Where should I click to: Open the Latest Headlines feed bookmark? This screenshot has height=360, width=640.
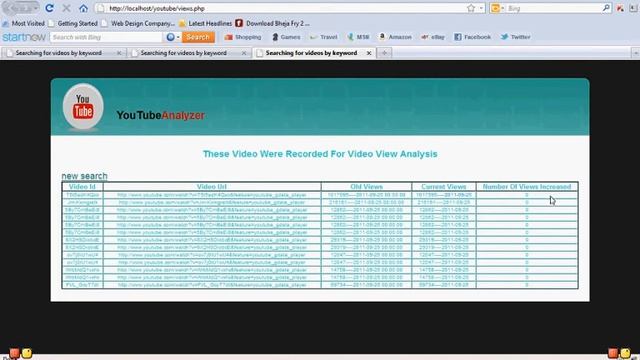[x=205, y=23]
